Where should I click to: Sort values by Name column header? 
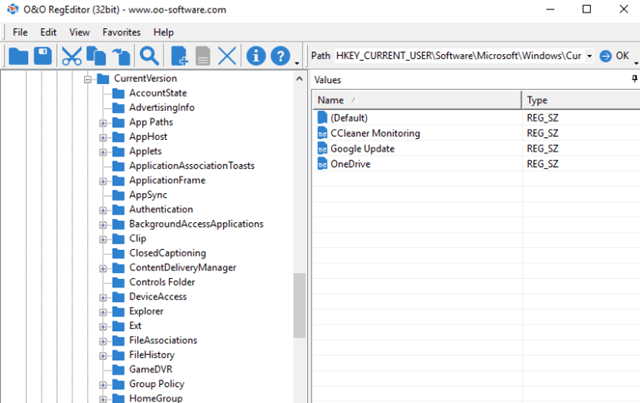click(417, 100)
